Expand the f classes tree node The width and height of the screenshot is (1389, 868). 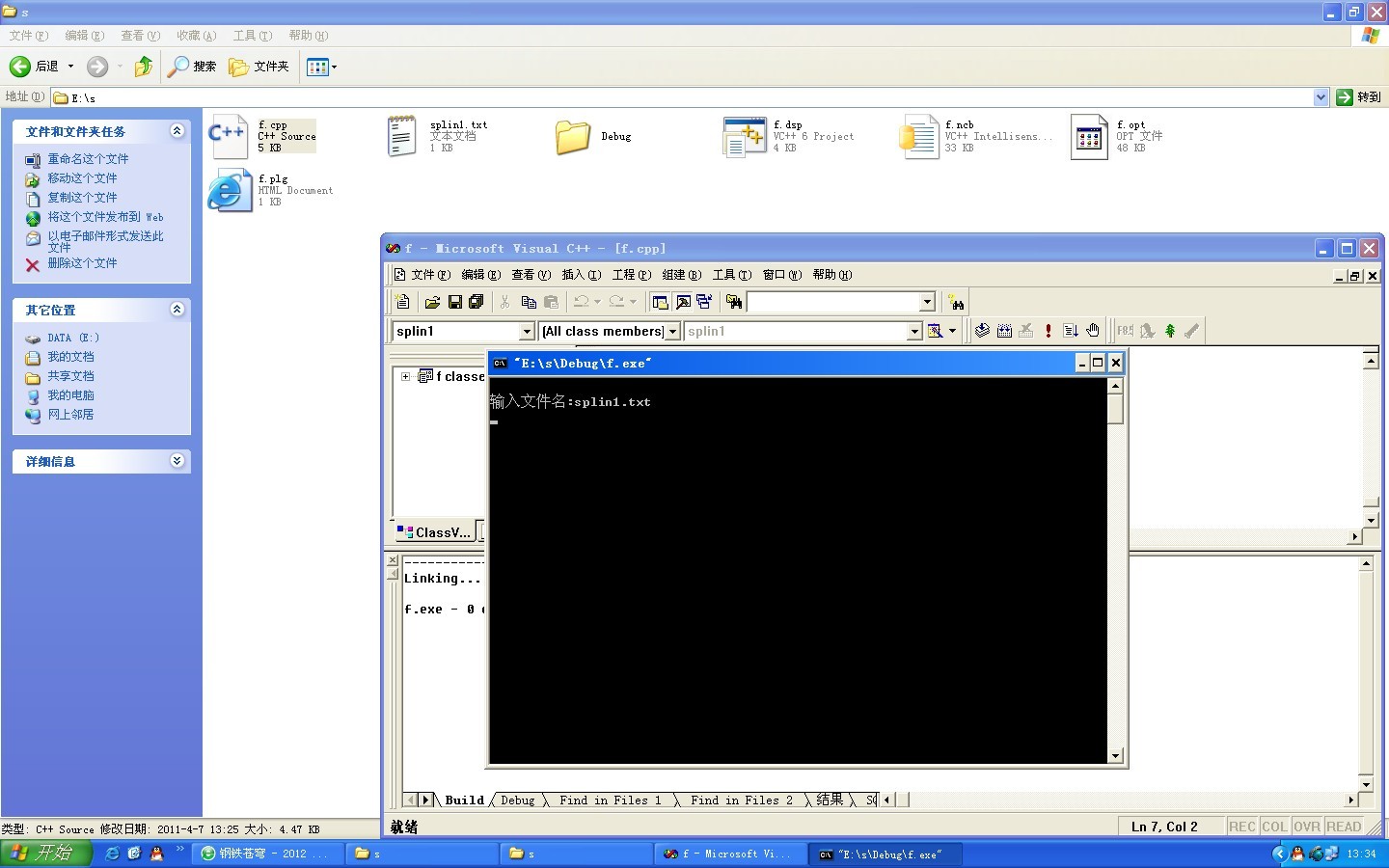pyautogui.click(x=406, y=376)
